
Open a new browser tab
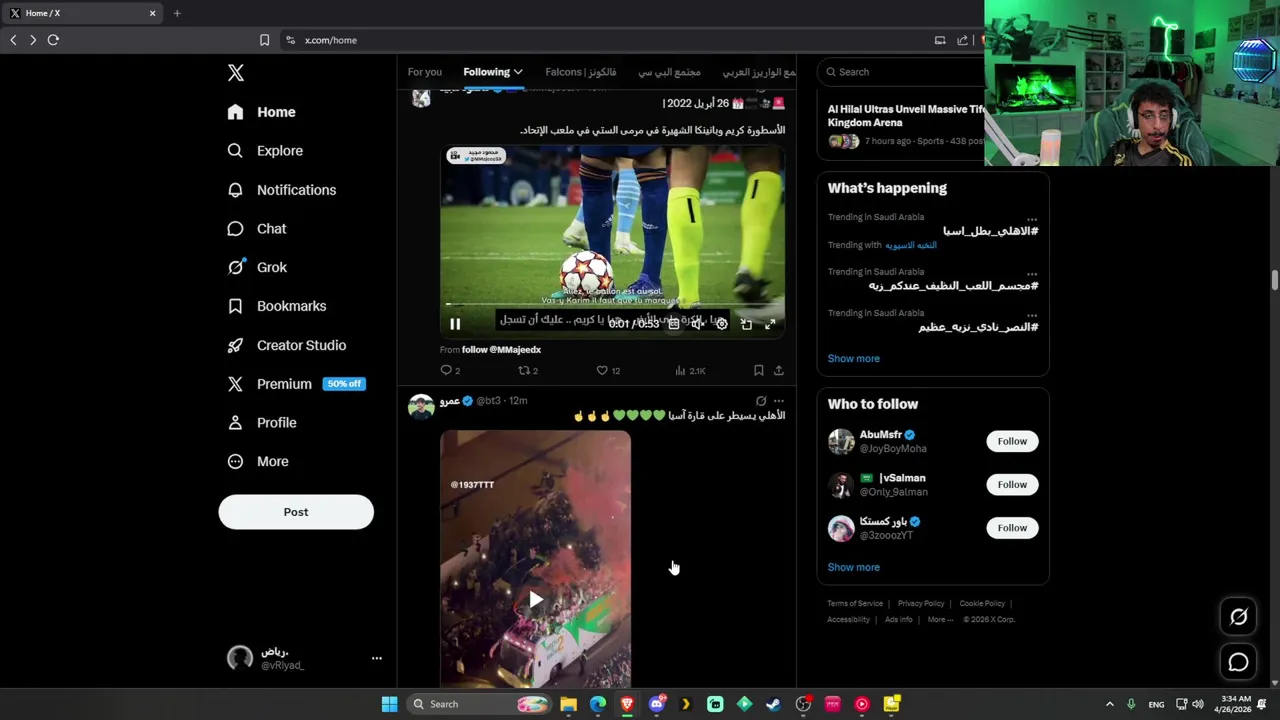(x=177, y=13)
